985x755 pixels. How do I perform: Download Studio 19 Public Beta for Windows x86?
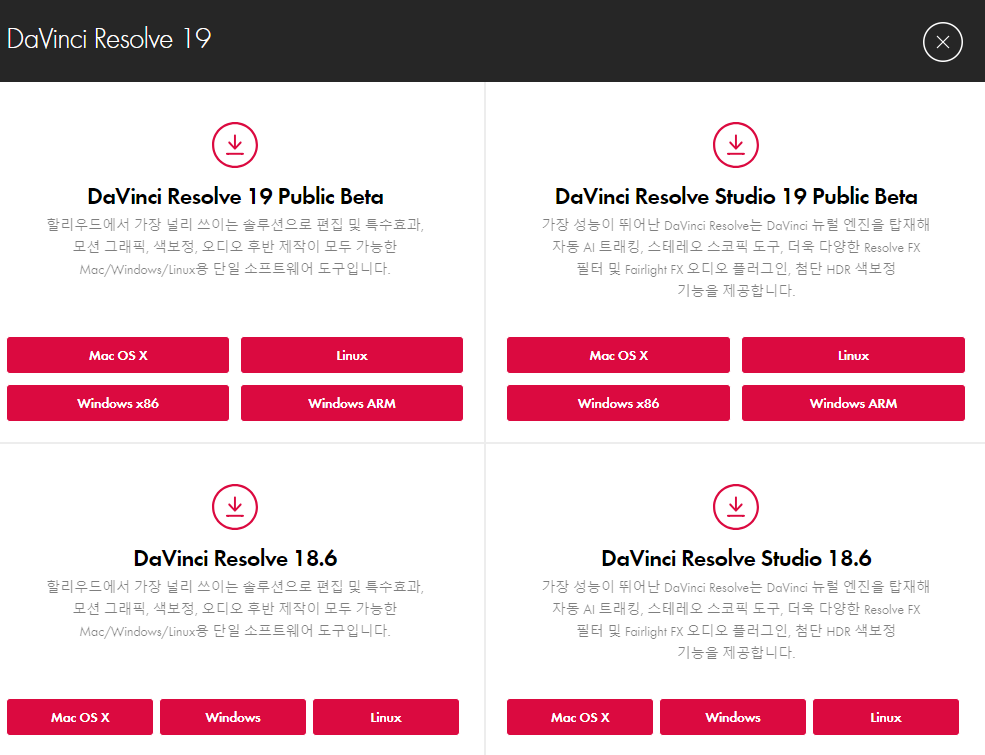[x=618, y=403]
